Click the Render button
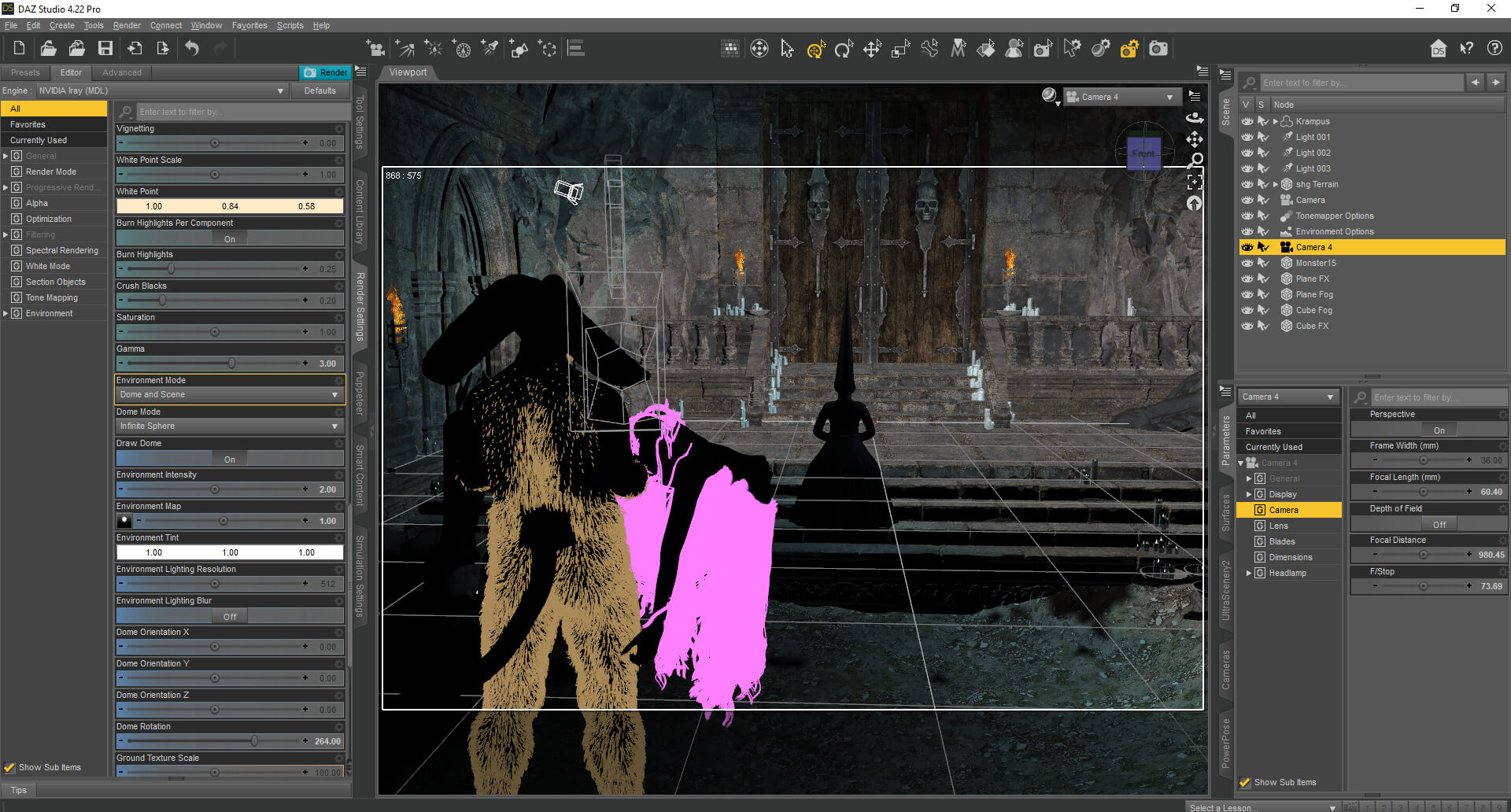Screen dimensions: 1511x812 pos(325,72)
